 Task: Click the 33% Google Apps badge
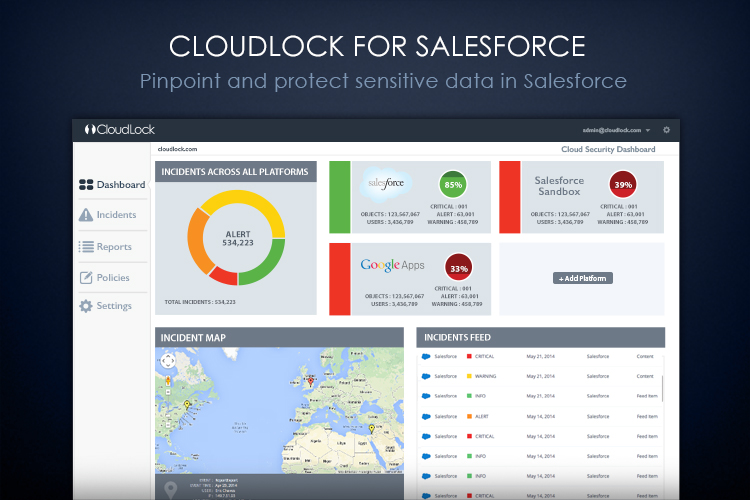click(x=459, y=268)
